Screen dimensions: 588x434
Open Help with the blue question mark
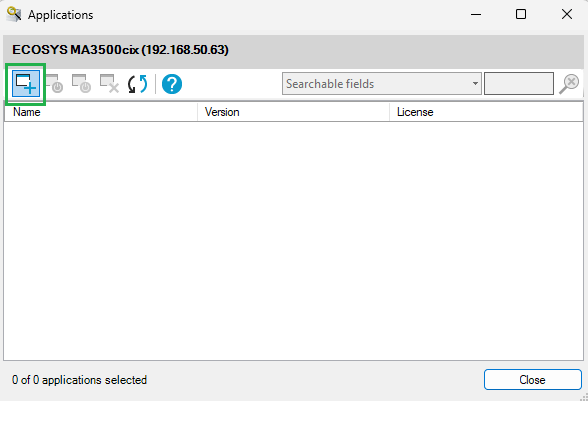172,84
